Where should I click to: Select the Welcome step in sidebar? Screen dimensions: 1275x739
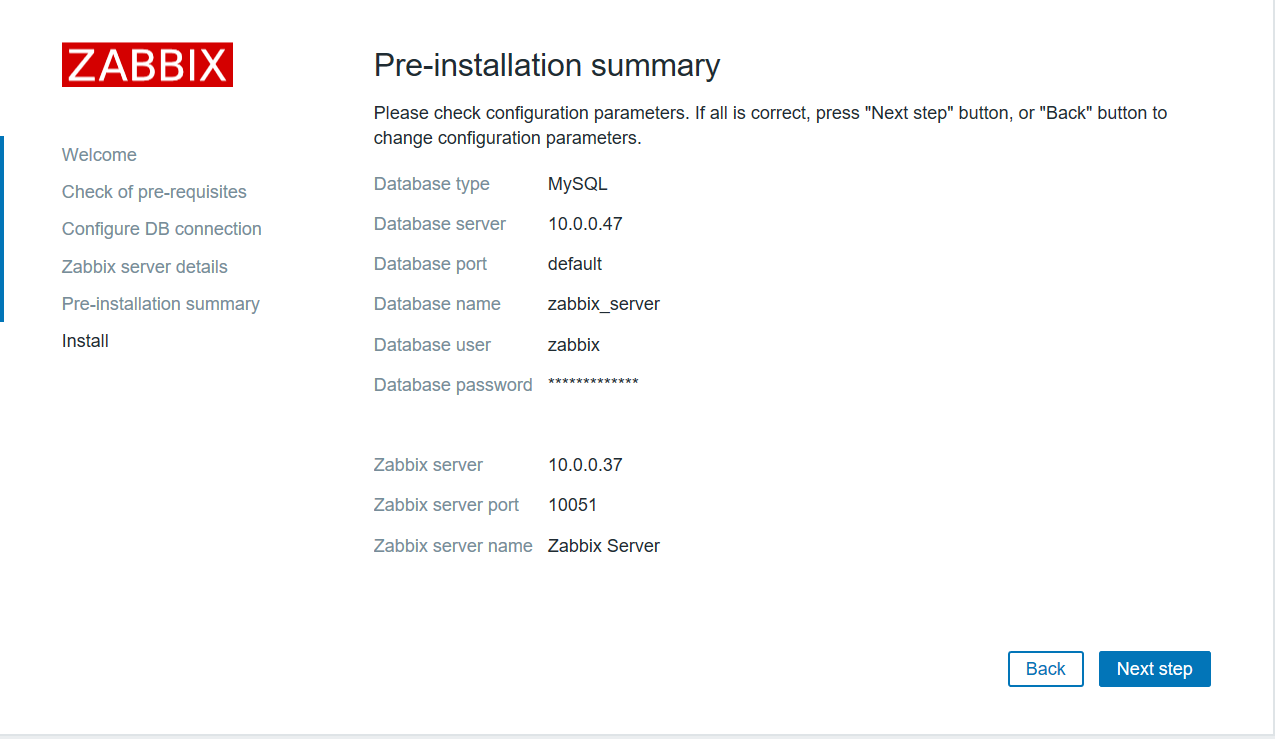[x=99, y=155]
